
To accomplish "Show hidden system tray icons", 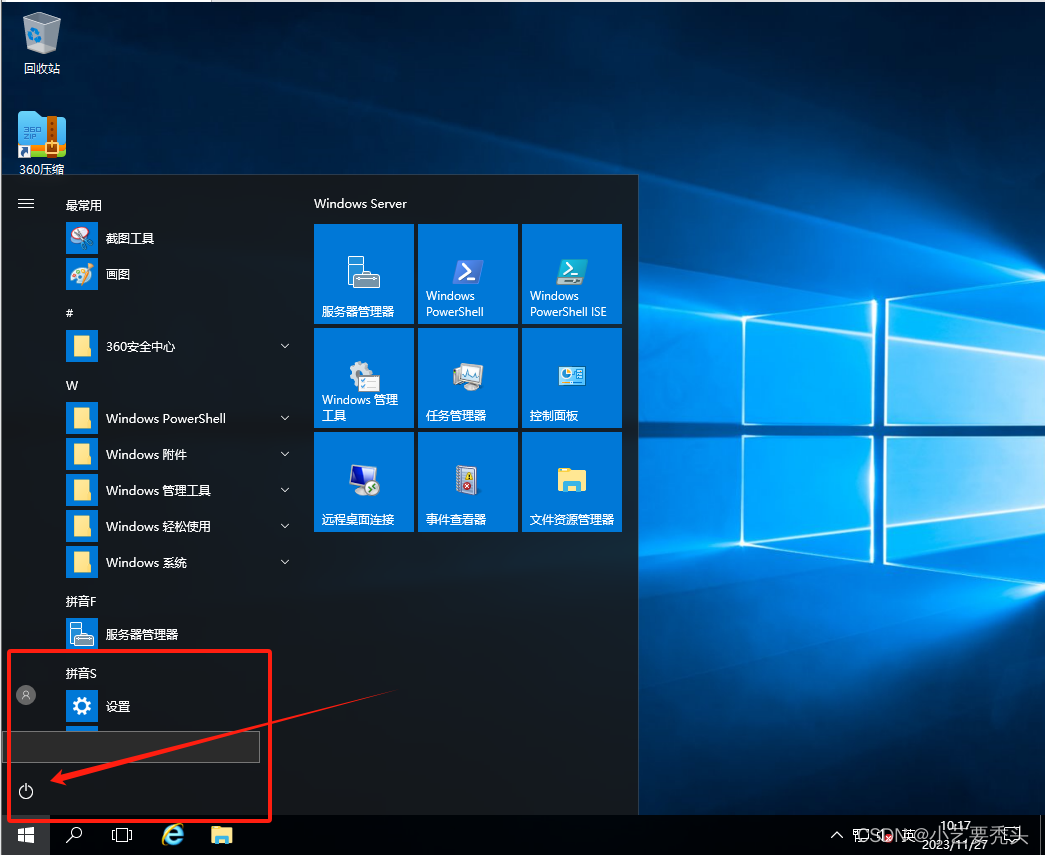I will point(836,835).
